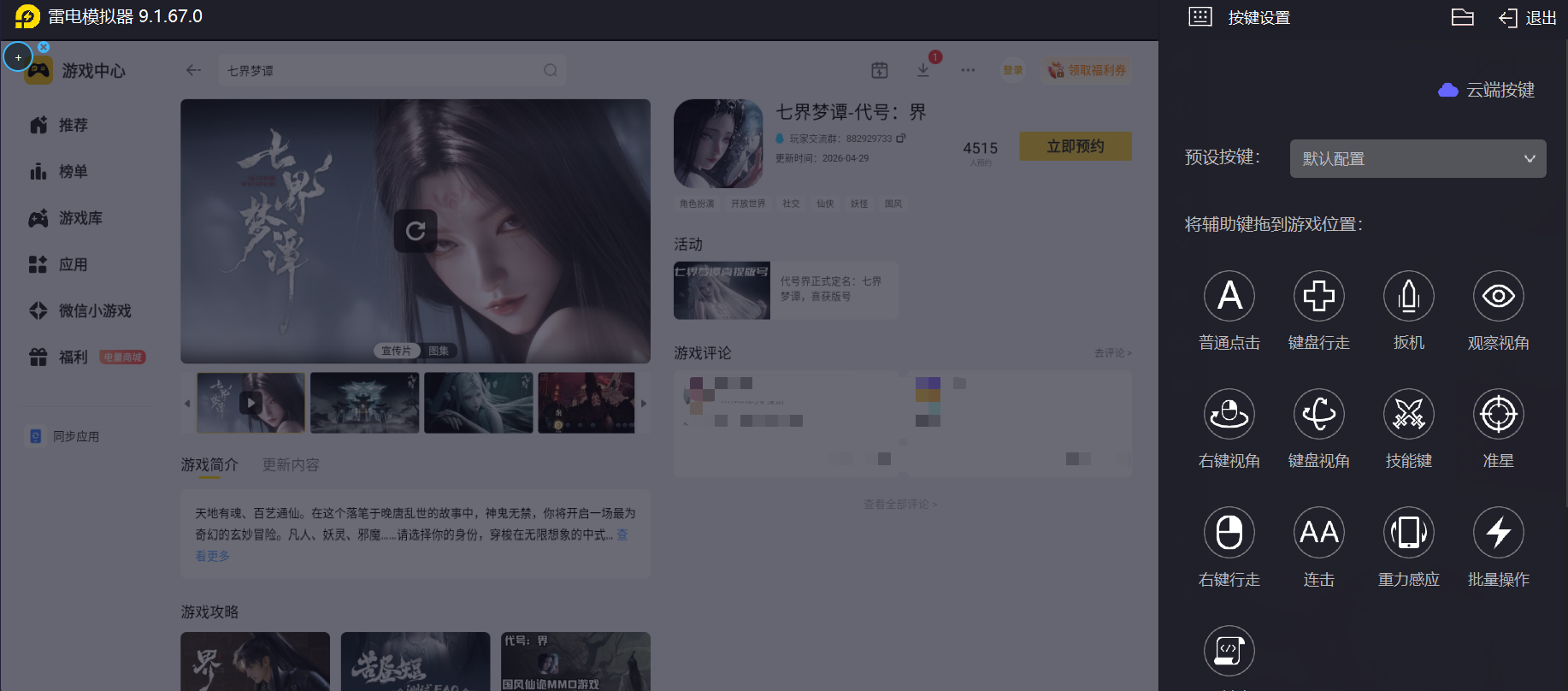Click 立即预约 reserve now button
Viewport: 1568px width, 691px height.
1076,146
